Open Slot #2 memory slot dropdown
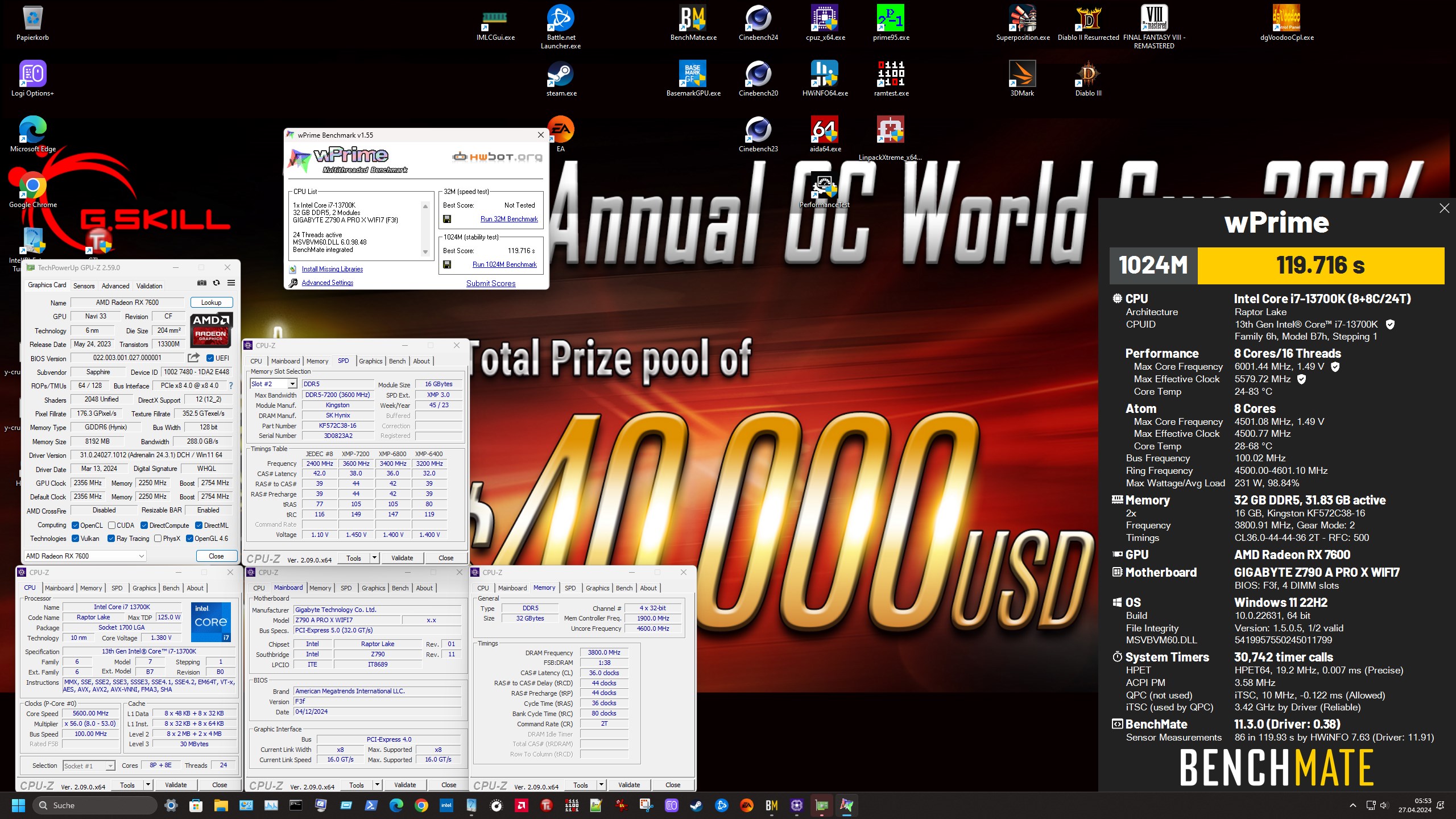Screen dimensions: 1456x819 [292, 384]
